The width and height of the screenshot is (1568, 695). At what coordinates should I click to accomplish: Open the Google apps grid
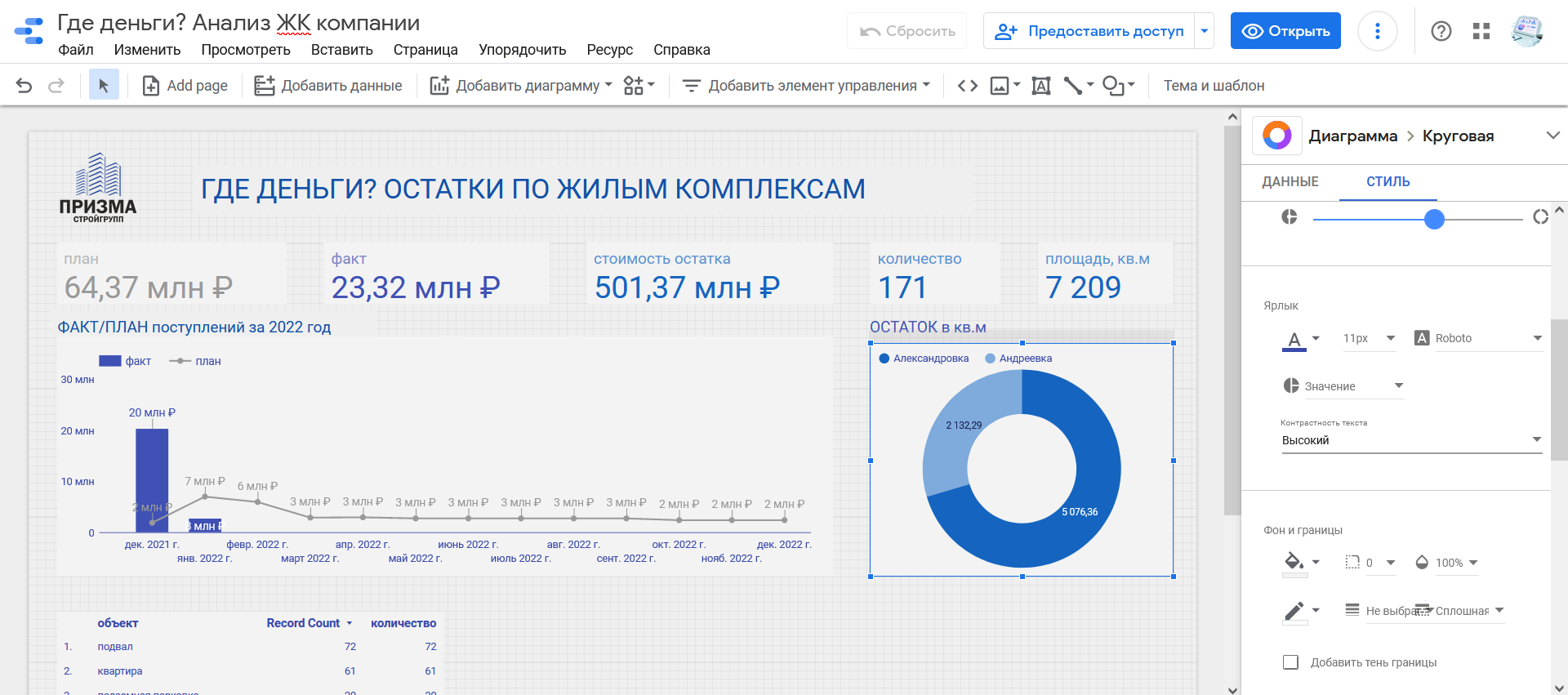tap(1481, 31)
